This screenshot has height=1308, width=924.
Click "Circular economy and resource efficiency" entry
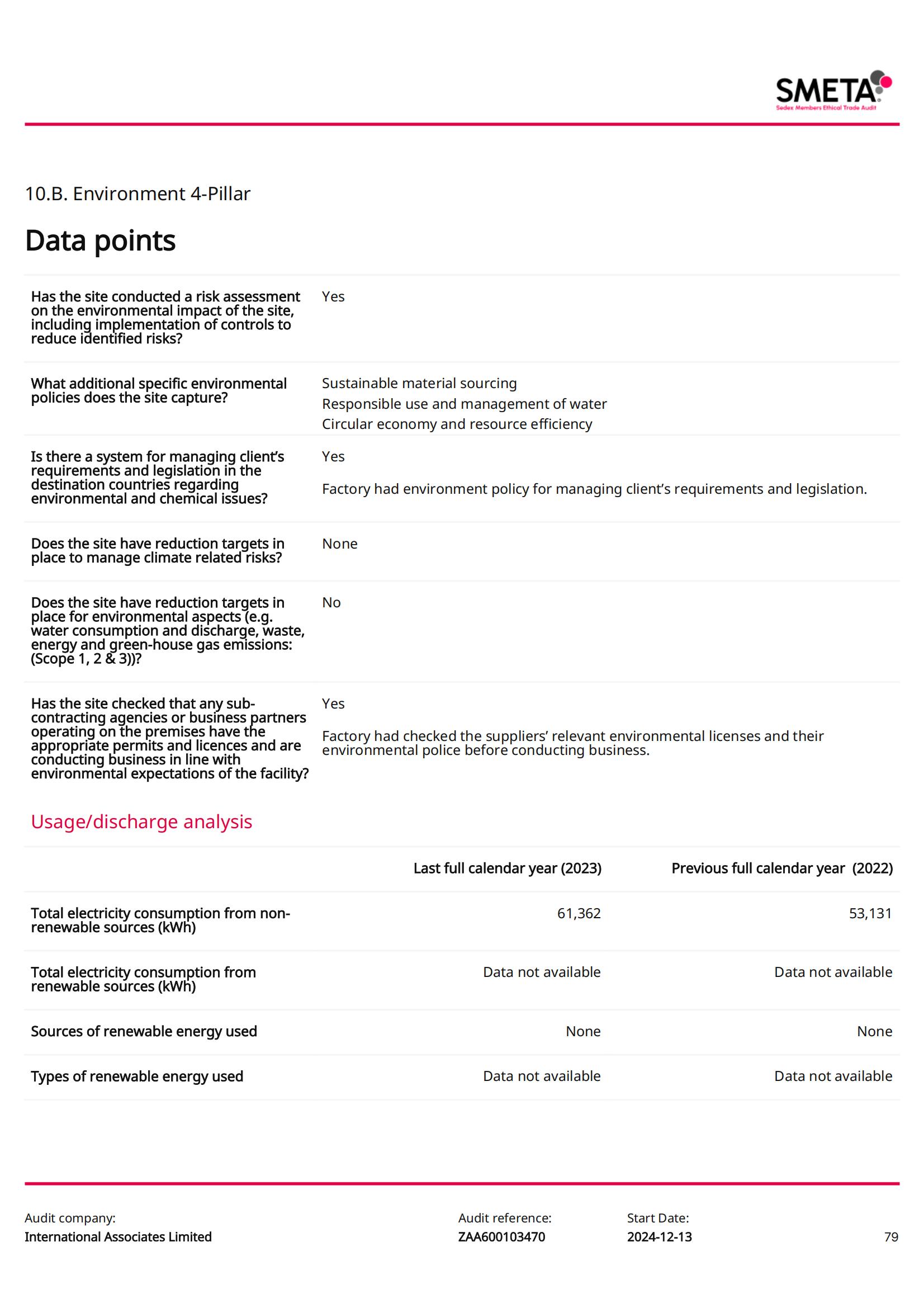point(457,424)
